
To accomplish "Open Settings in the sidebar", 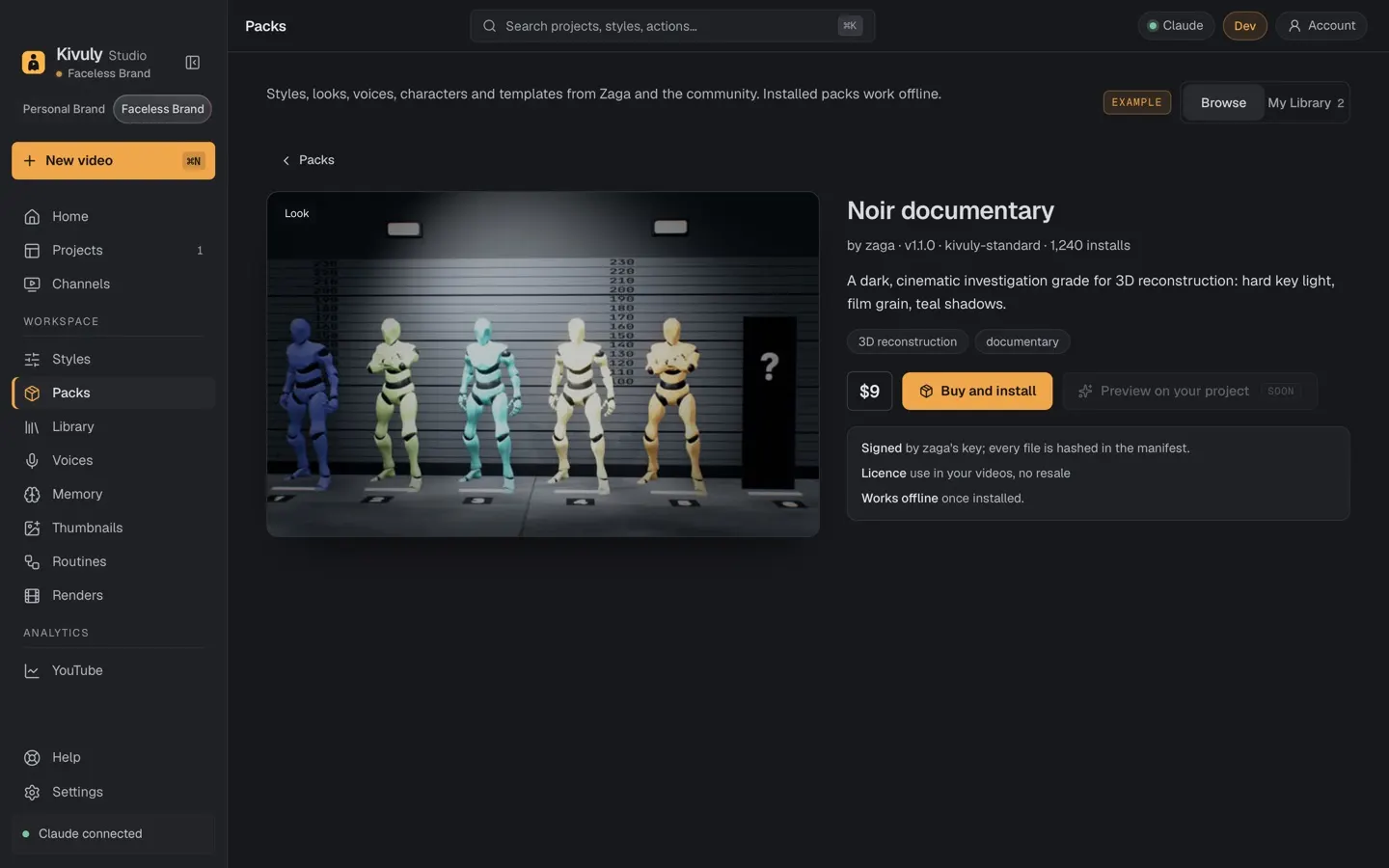I will [113, 792].
